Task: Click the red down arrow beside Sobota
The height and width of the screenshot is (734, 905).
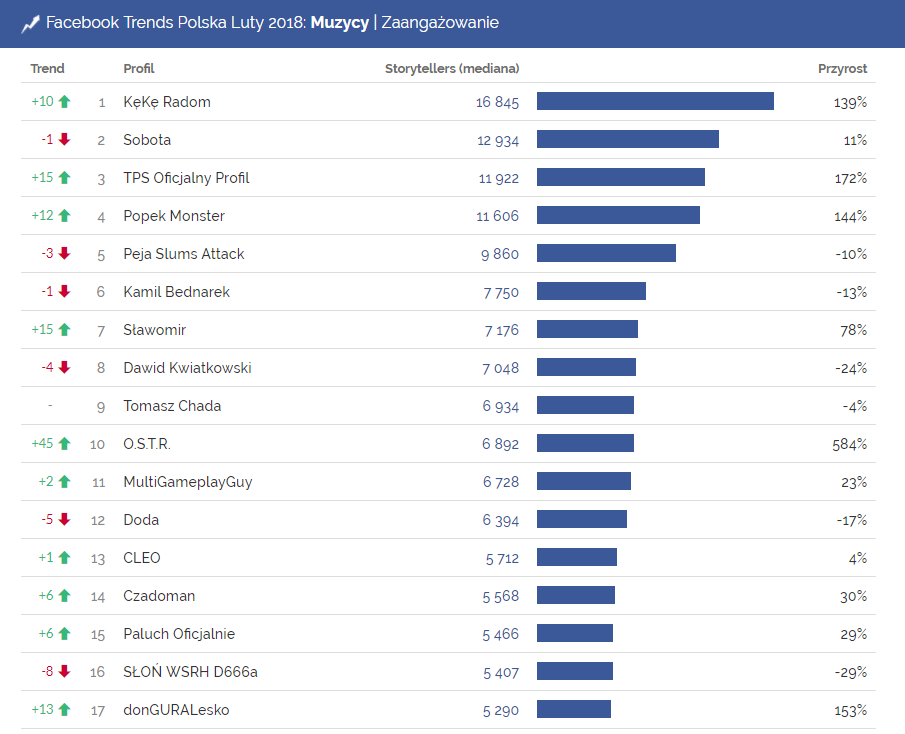Action: pos(65,140)
